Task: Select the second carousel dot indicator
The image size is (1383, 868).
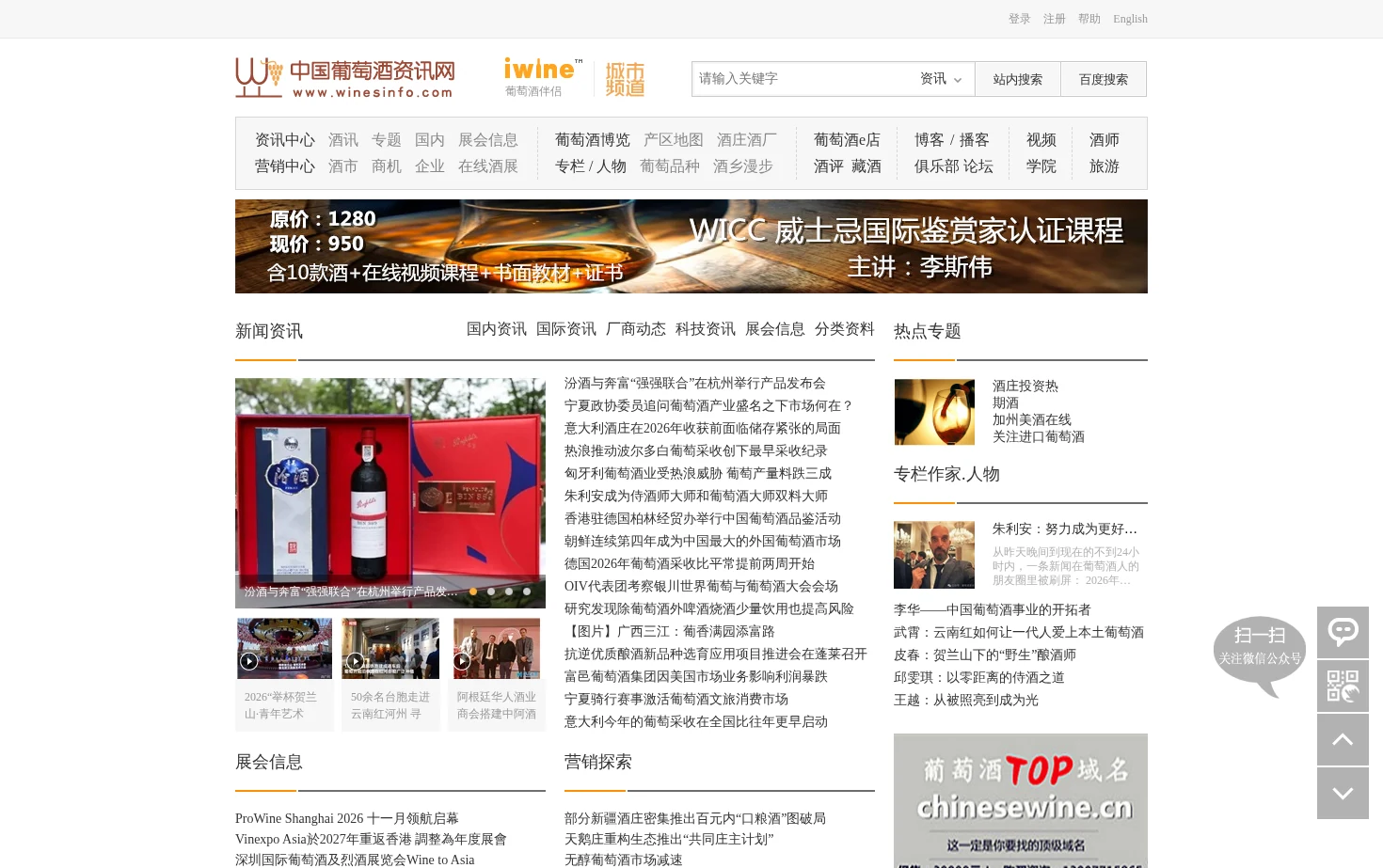Action: (491, 592)
